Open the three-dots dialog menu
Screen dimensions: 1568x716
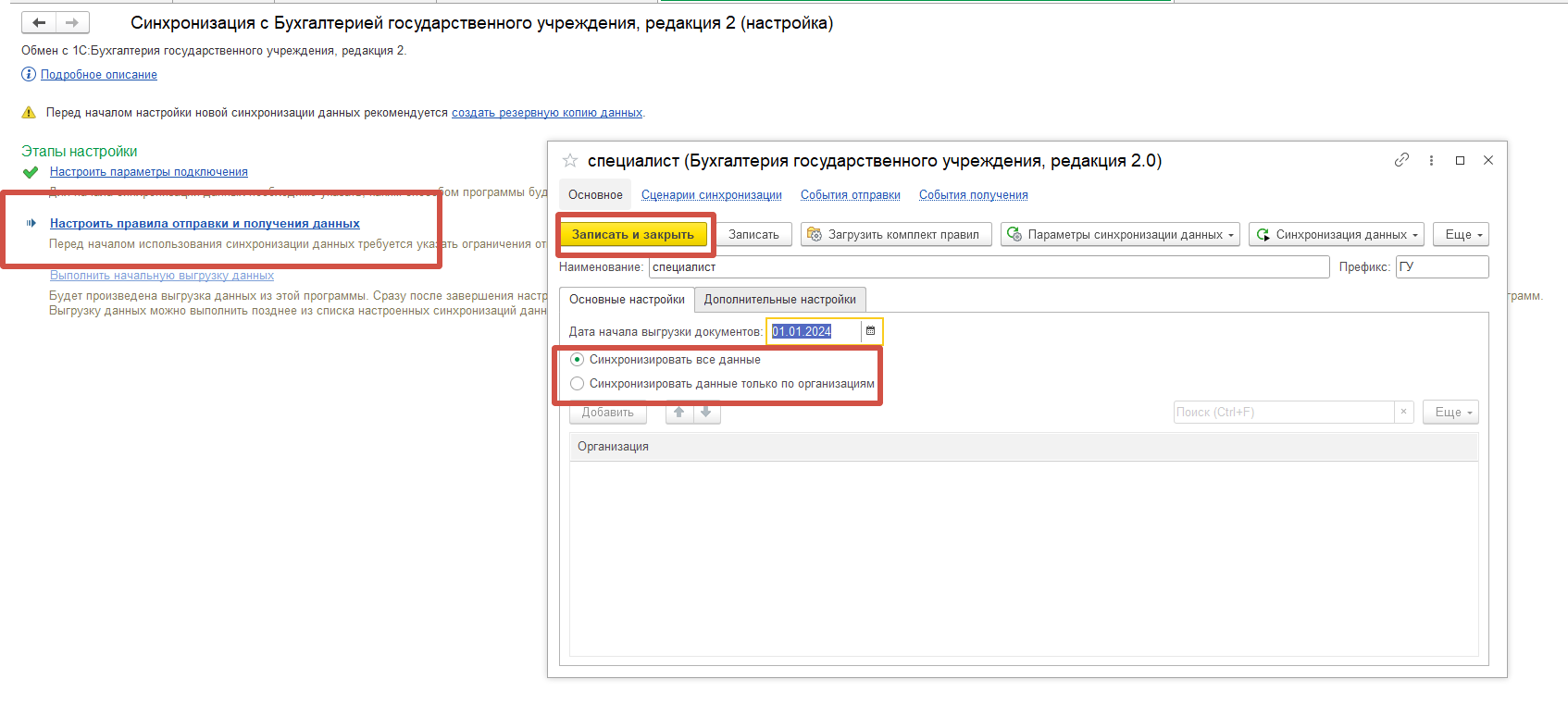[1431, 160]
